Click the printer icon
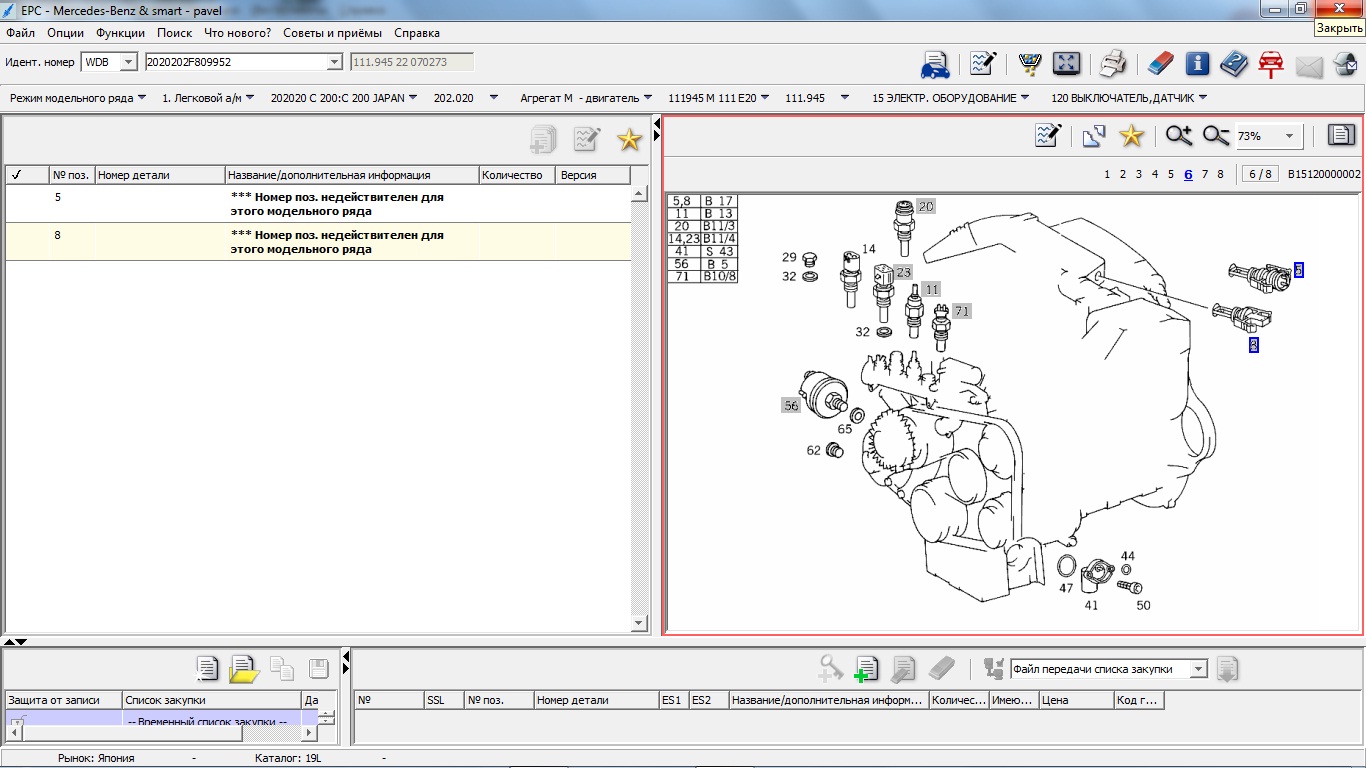The height and width of the screenshot is (768, 1366). tap(1113, 64)
